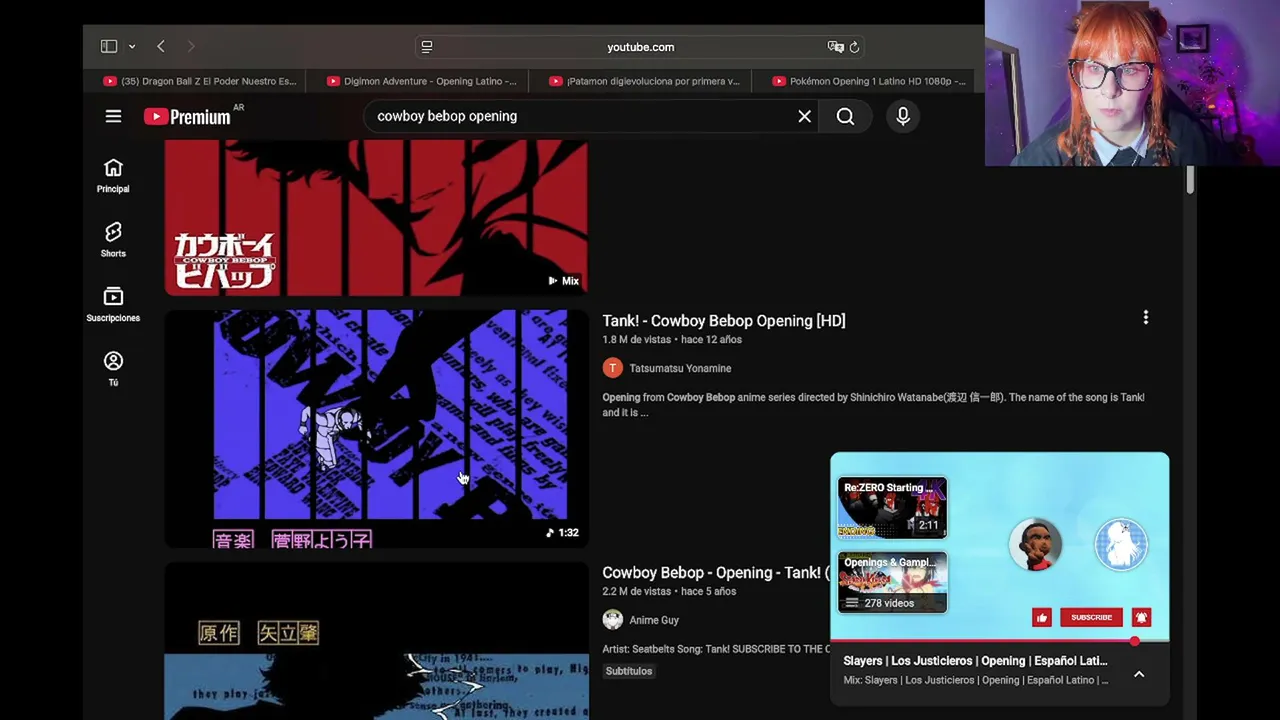Switch to the Digimon Adventure Opening tab
Screen dimensions: 1280x720
click(x=422, y=81)
